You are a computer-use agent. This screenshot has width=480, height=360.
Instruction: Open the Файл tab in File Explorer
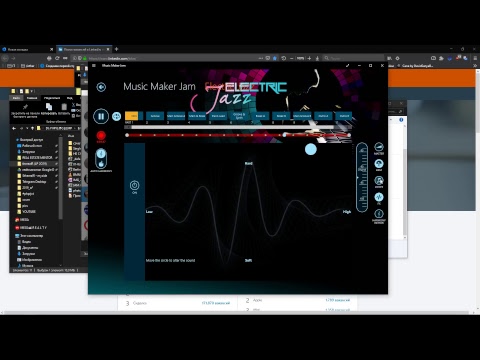[x=16, y=98]
